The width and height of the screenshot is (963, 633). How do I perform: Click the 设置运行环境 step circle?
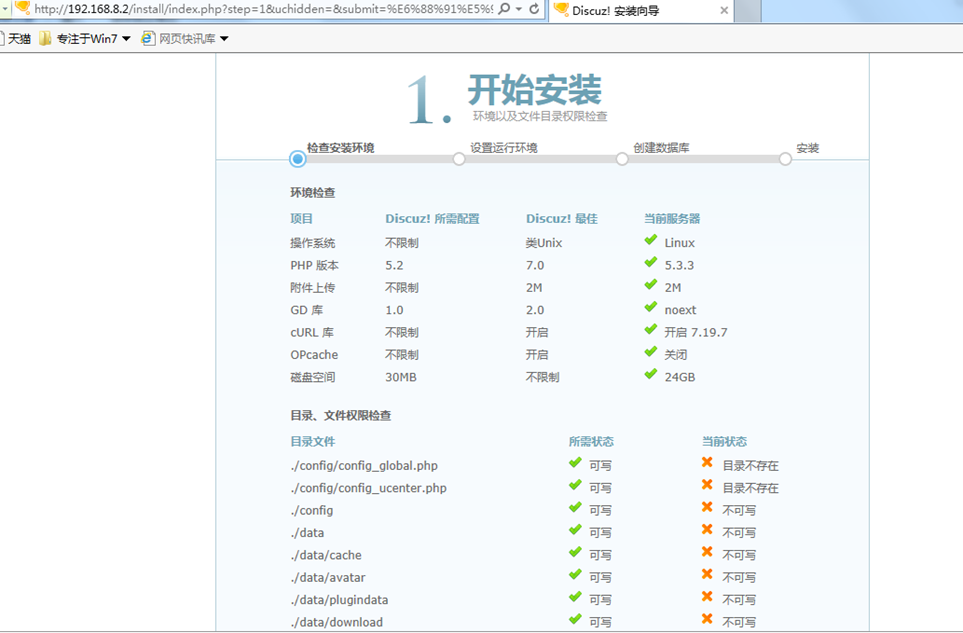(x=459, y=159)
